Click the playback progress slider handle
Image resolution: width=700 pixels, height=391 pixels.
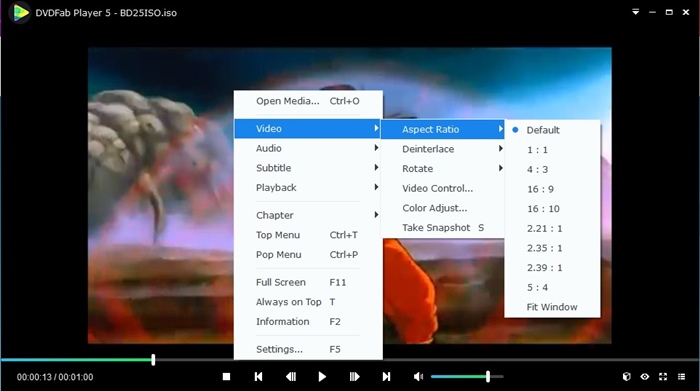(153, 360)
